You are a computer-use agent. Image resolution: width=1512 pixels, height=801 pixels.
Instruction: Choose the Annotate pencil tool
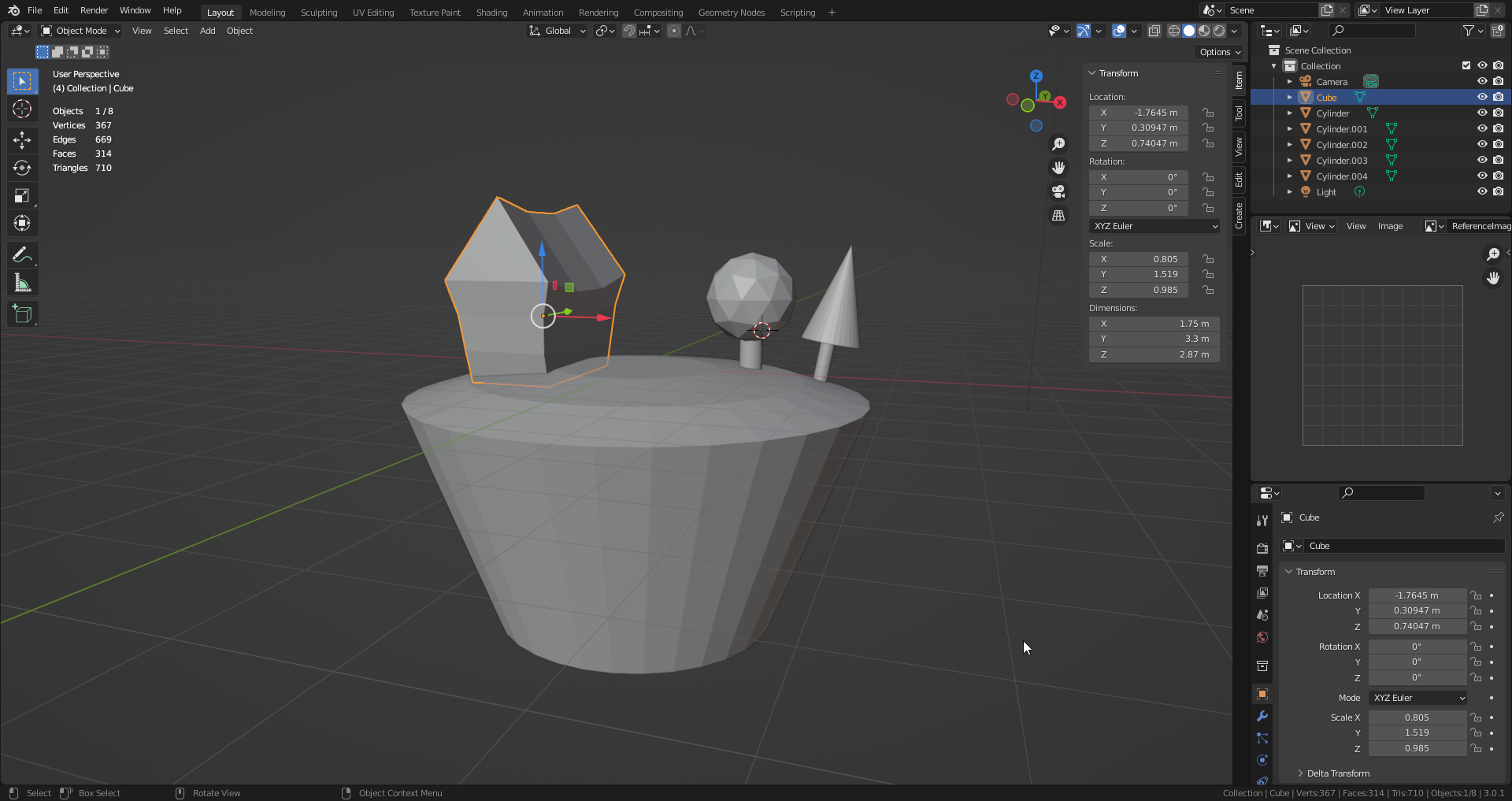click(22, 255)
